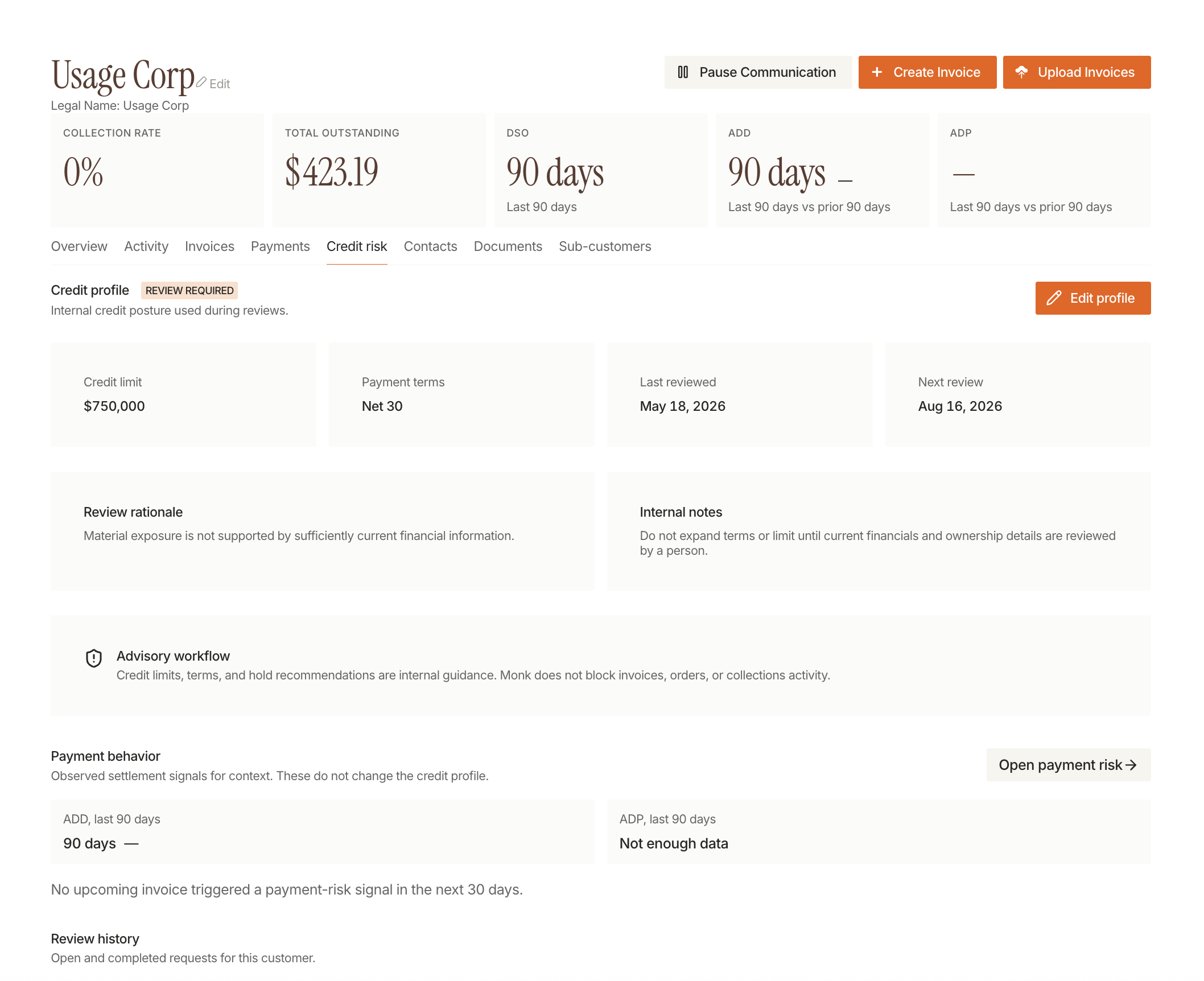The height and width of the screenshot is (981, 1204).
Task: Click the Pause Communication button
Action: pyautogui.click(x=758, y=72)
